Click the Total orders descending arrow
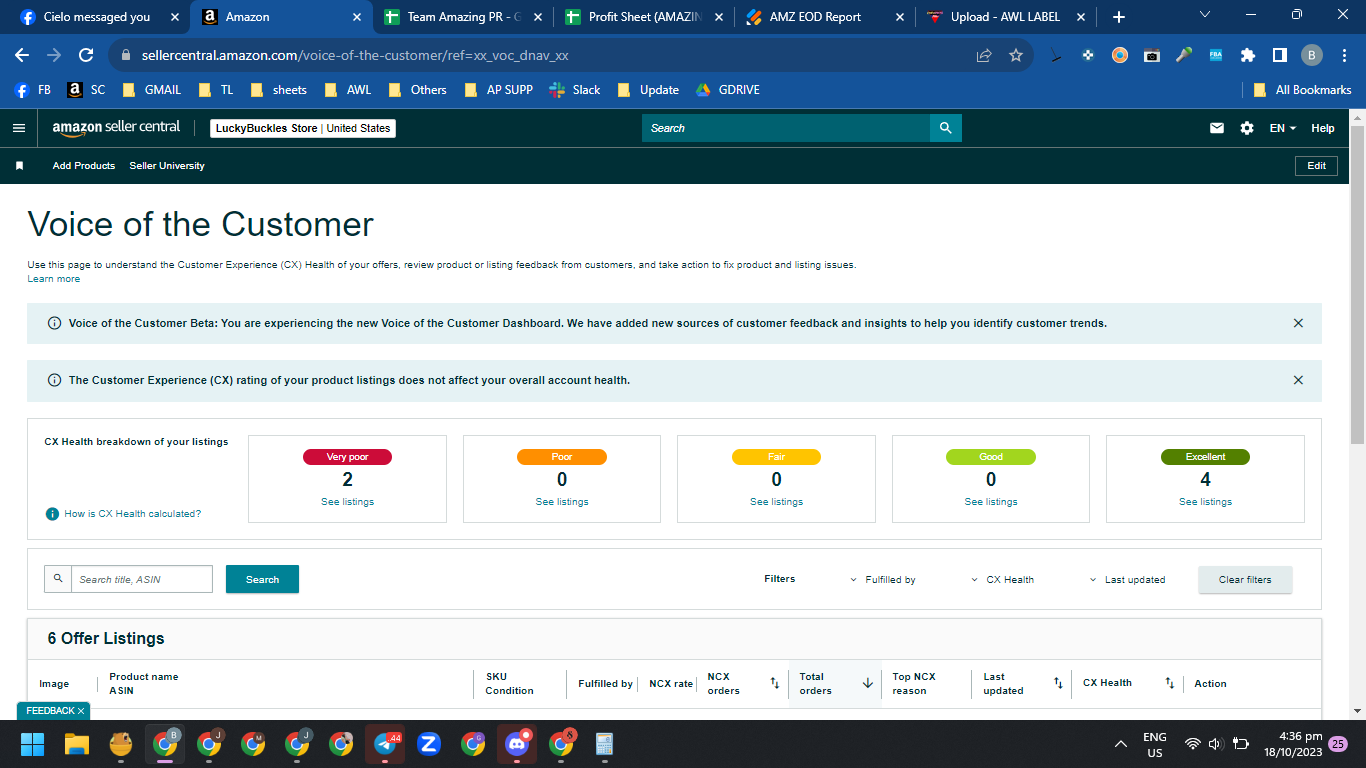 coord(868,683)
